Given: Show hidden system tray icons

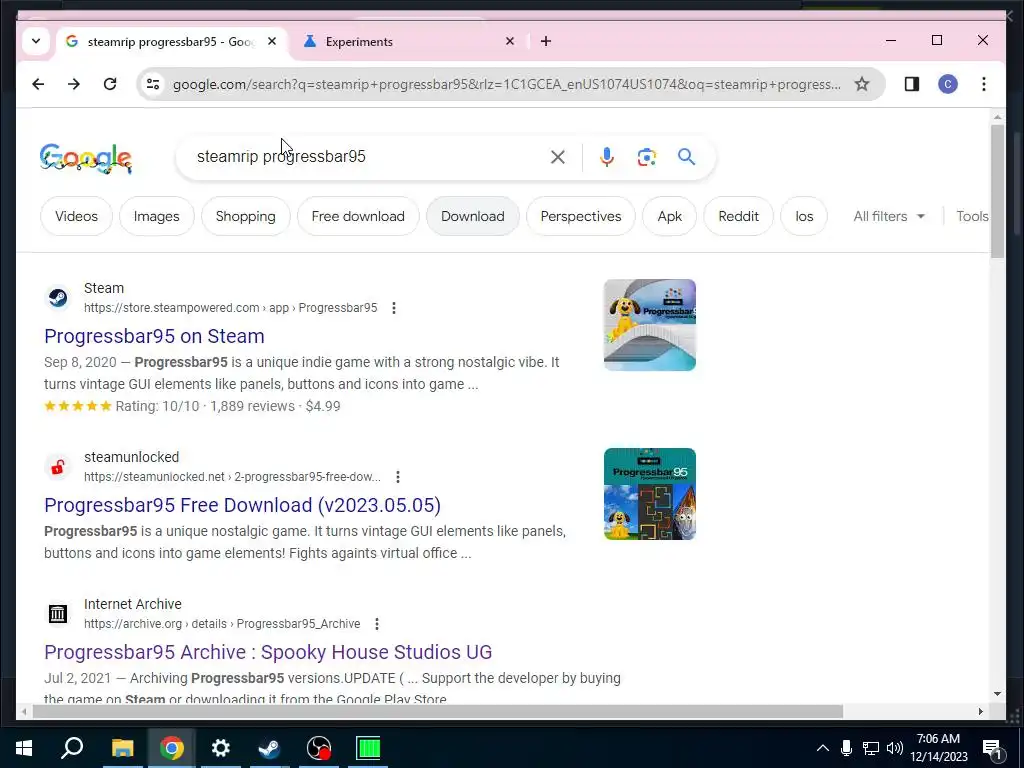Looking at the screenshot, I should point(823,748).
